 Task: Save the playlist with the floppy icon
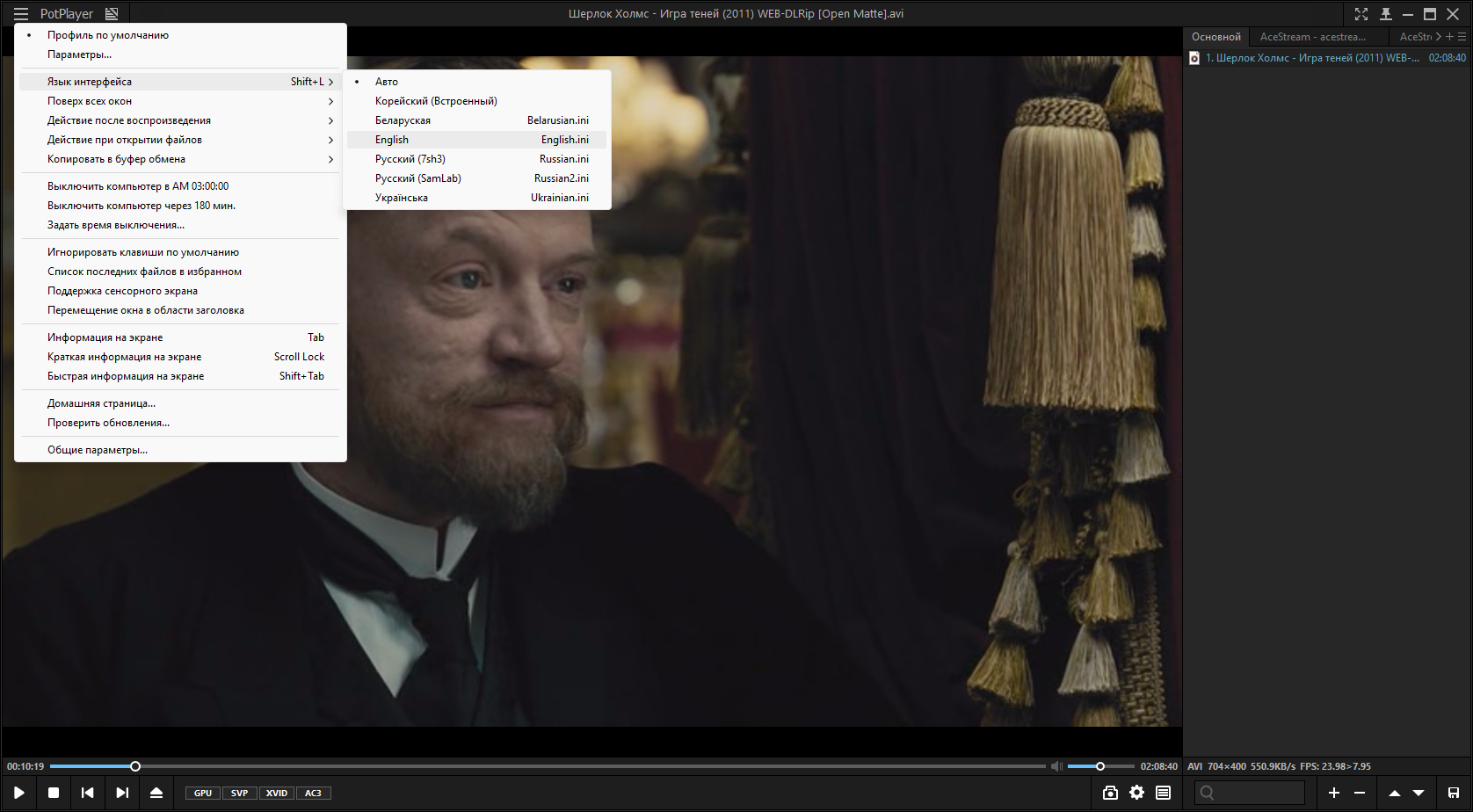click(x=1454, y=793)
